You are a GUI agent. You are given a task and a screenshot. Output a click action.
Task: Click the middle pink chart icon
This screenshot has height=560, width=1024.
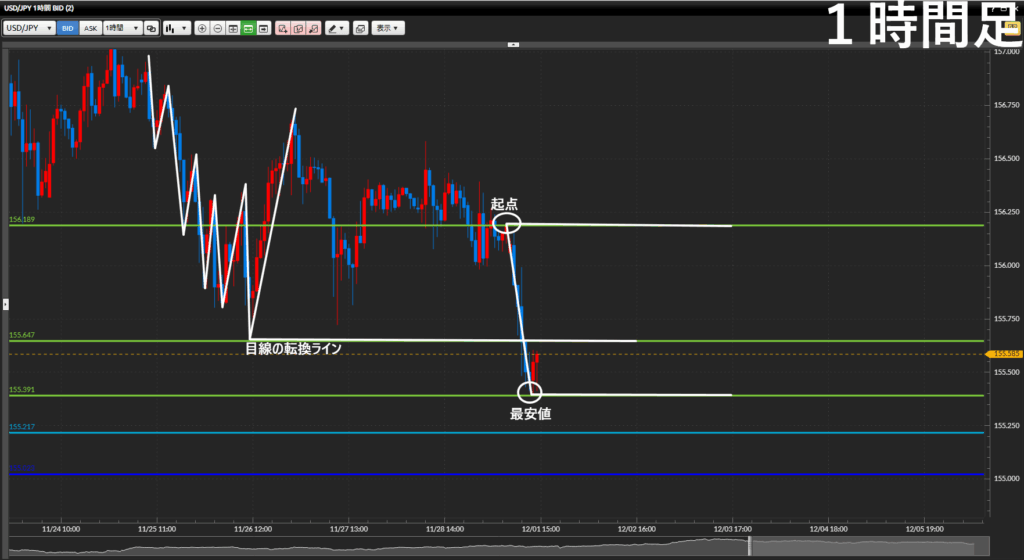298,28
